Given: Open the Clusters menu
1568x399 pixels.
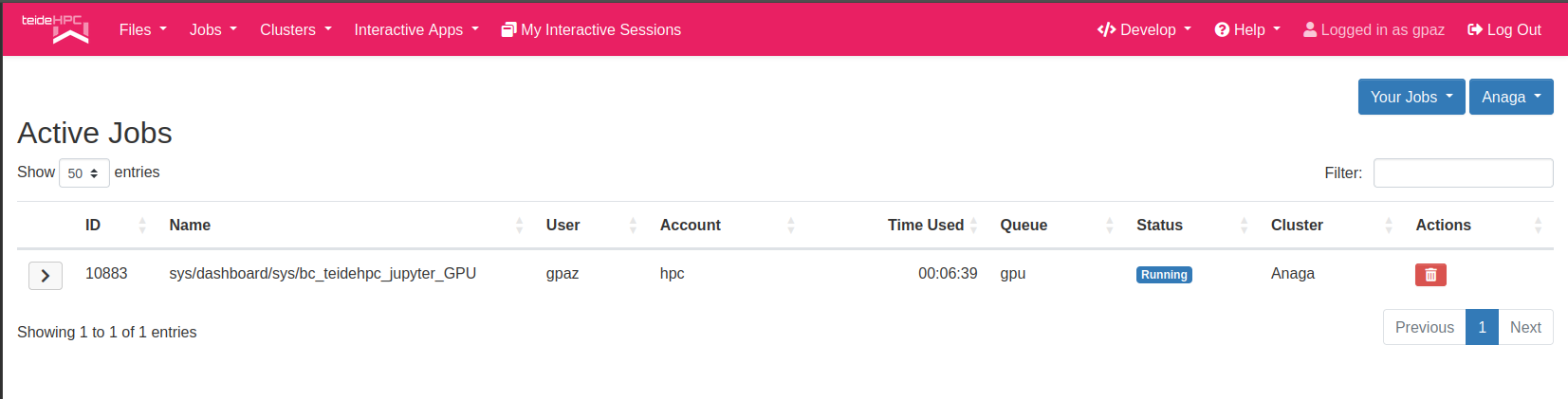Looking at the screenshot, I should 295,30.
